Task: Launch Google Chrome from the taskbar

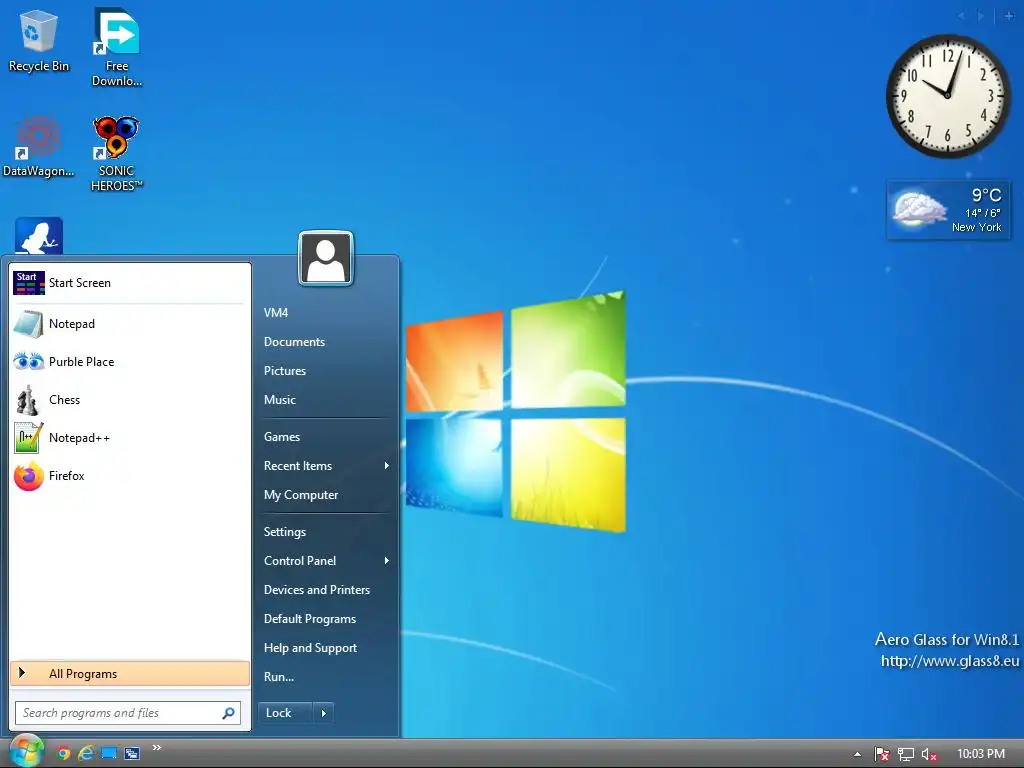Action: pyautogui.click(x=63, y=753)
